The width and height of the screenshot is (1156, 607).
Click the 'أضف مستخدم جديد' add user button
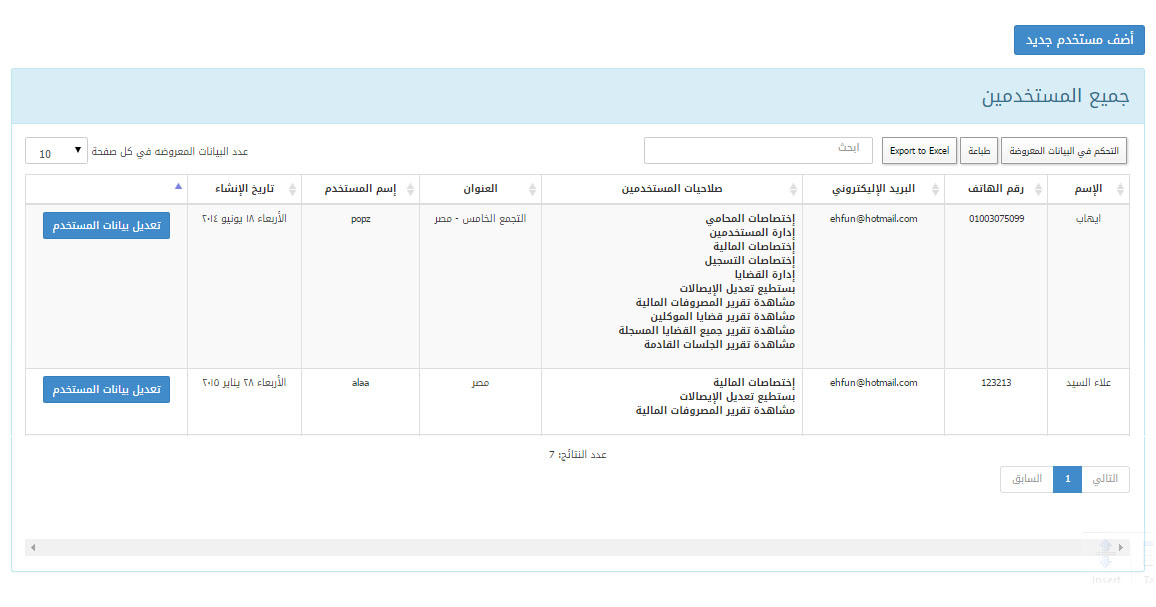click(1078, 40)
